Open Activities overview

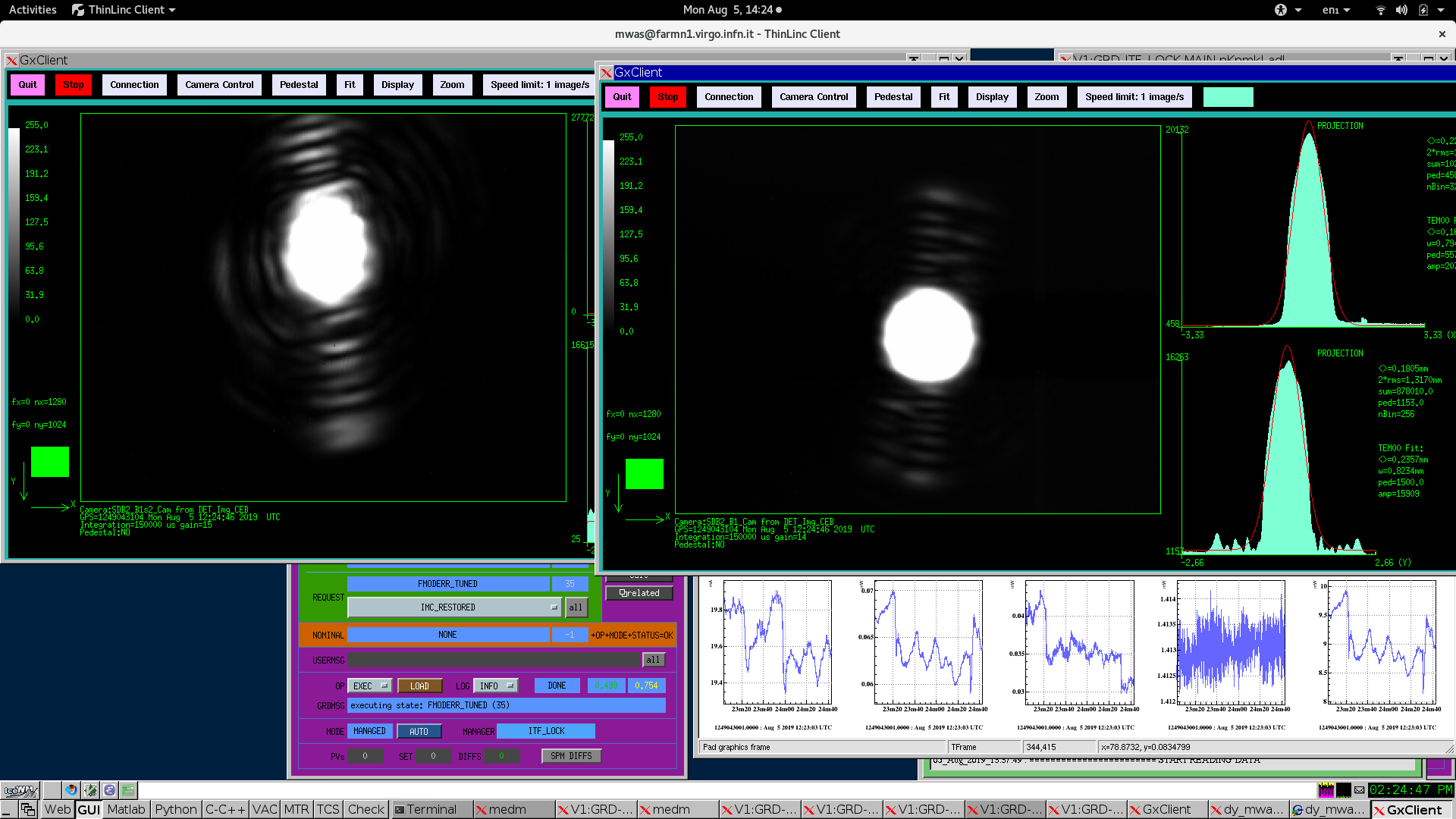pos(33,10)
